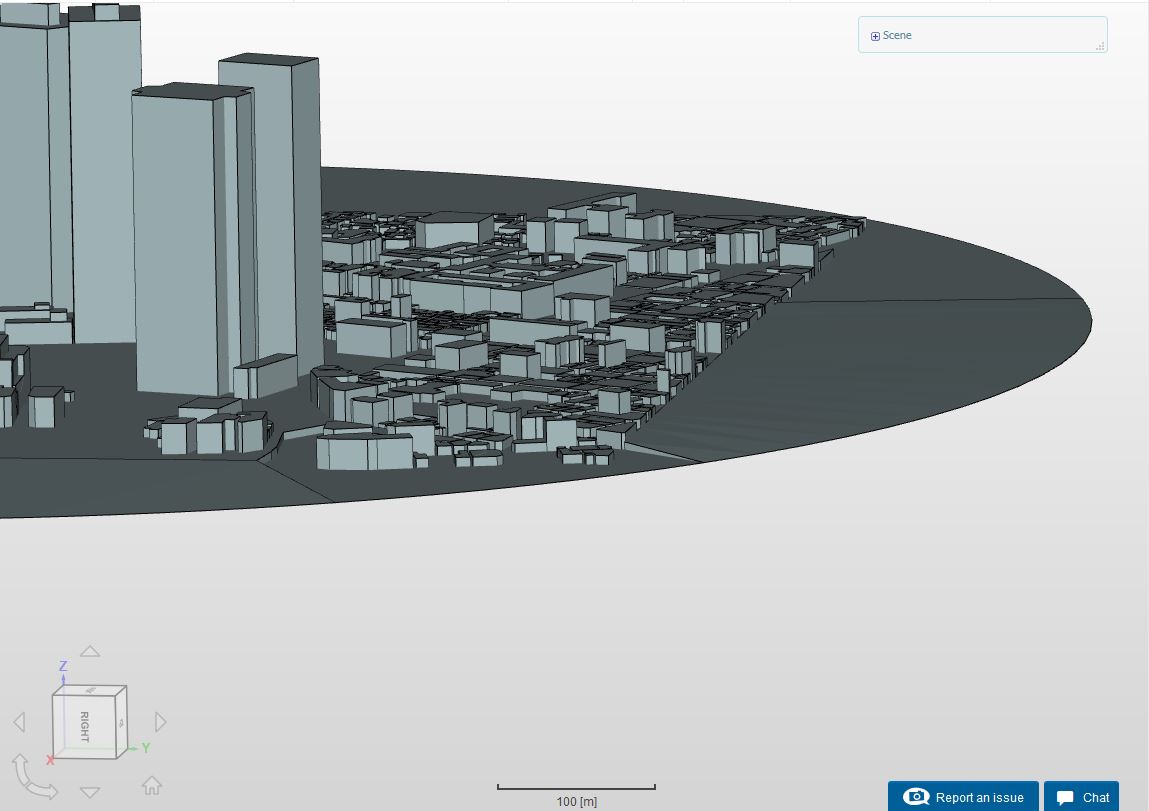This screenshot has height=811, width=1149.
Task: Click the green Y axis label
Action: point(146,747)
